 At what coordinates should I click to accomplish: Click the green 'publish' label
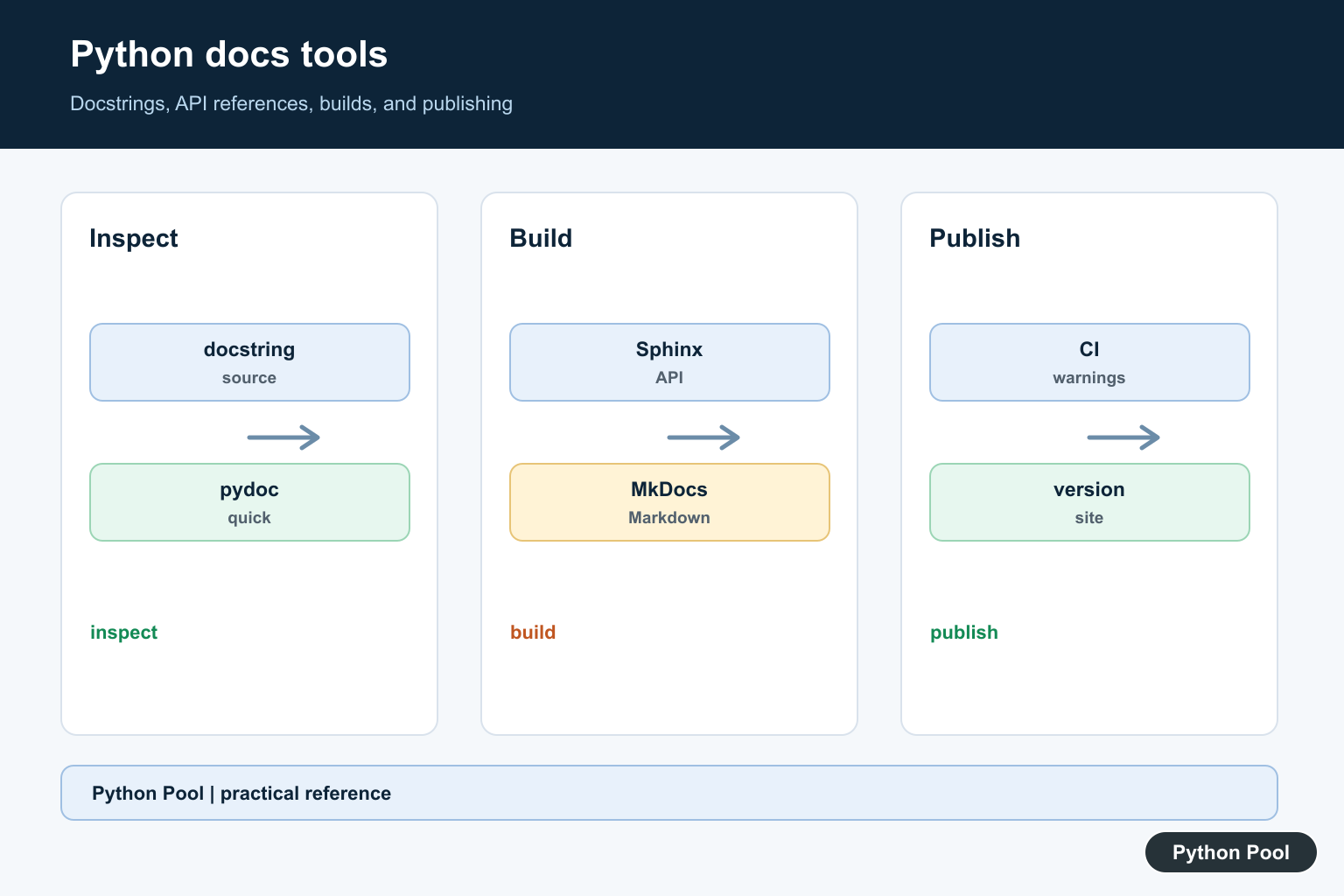pyautogui.click(x=964, y=633)
